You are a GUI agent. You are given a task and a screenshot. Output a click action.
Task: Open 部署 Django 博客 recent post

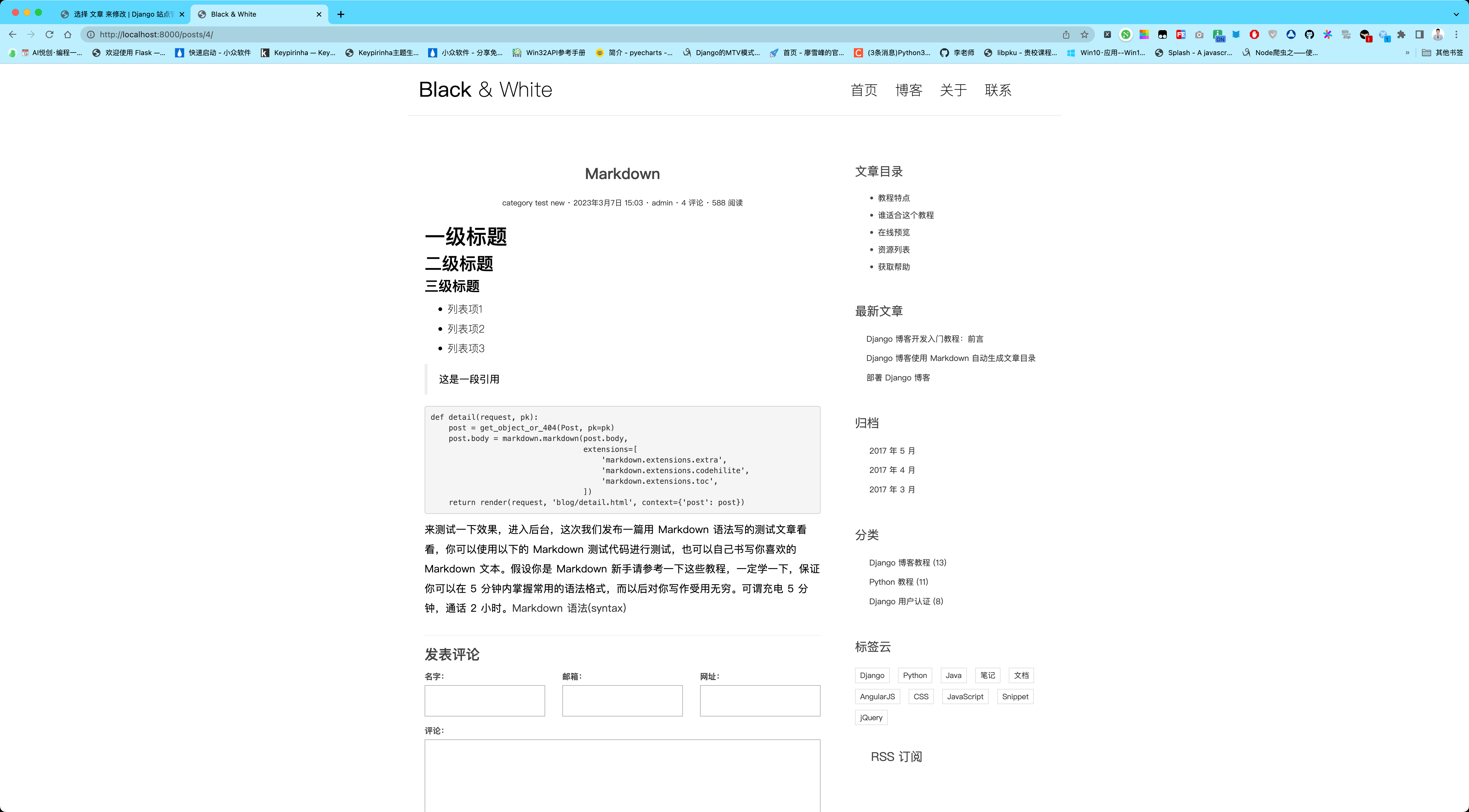pyautogui.click(x=898, y=378)
